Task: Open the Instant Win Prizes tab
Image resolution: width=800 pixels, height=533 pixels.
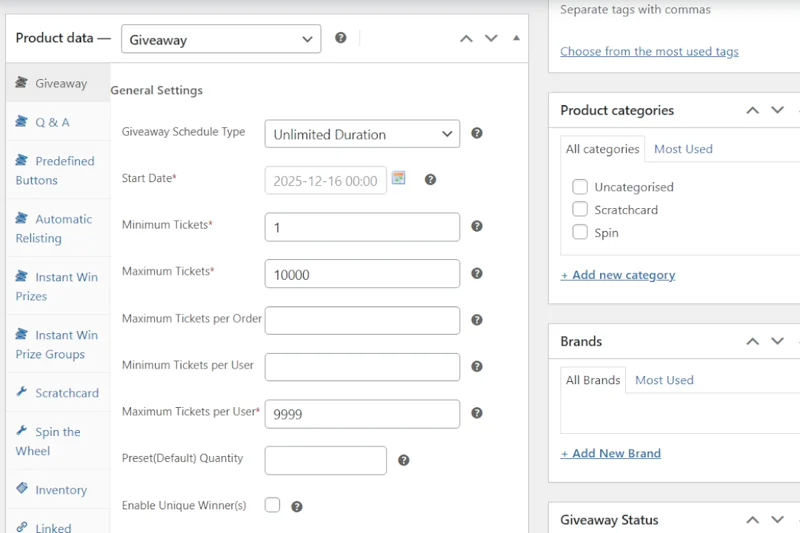Action: coord(56,286)
